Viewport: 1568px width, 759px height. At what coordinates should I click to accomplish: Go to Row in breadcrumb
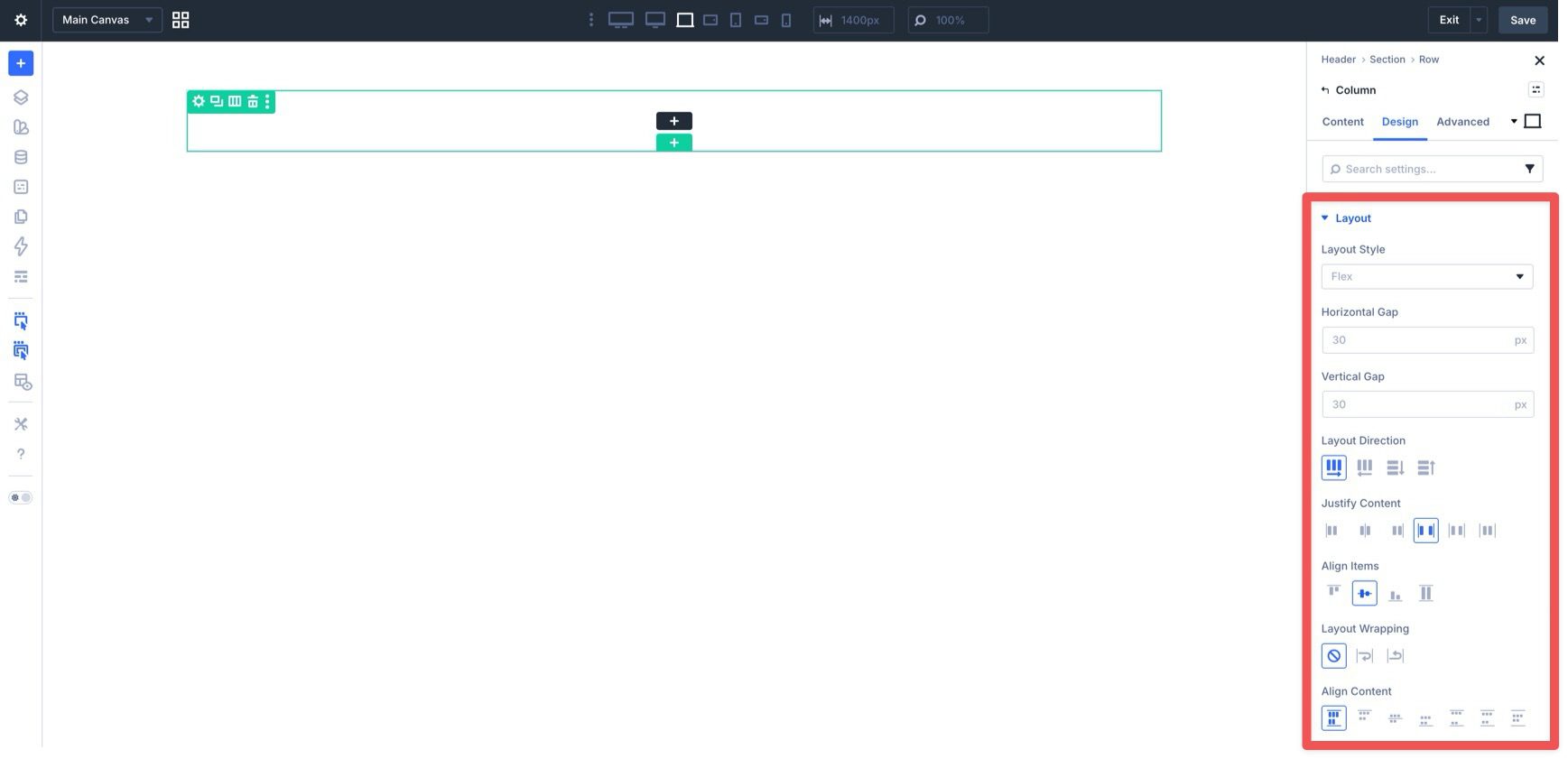tap(1429, 60)
